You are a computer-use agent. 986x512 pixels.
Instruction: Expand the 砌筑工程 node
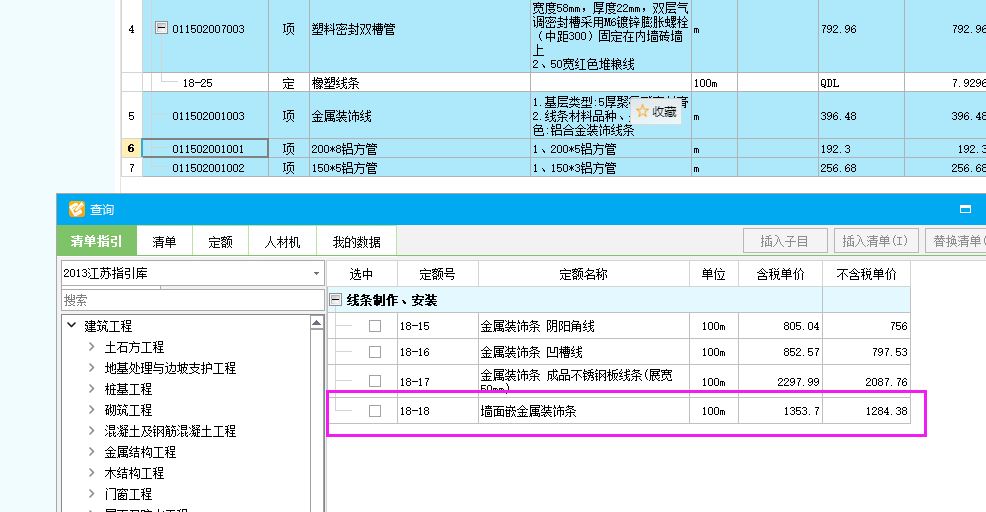92,409
